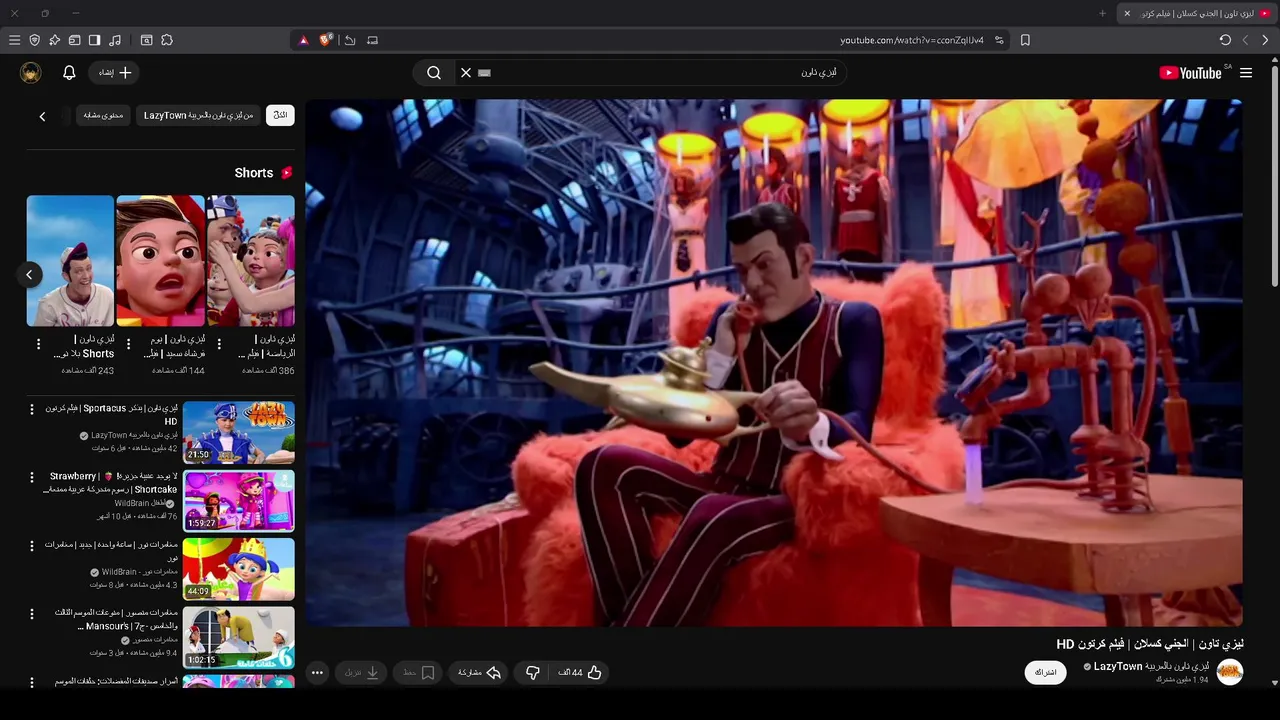Open options for the 144 ألف views Short
Viewport: 1280px width, 720px height.
(129, 344)
